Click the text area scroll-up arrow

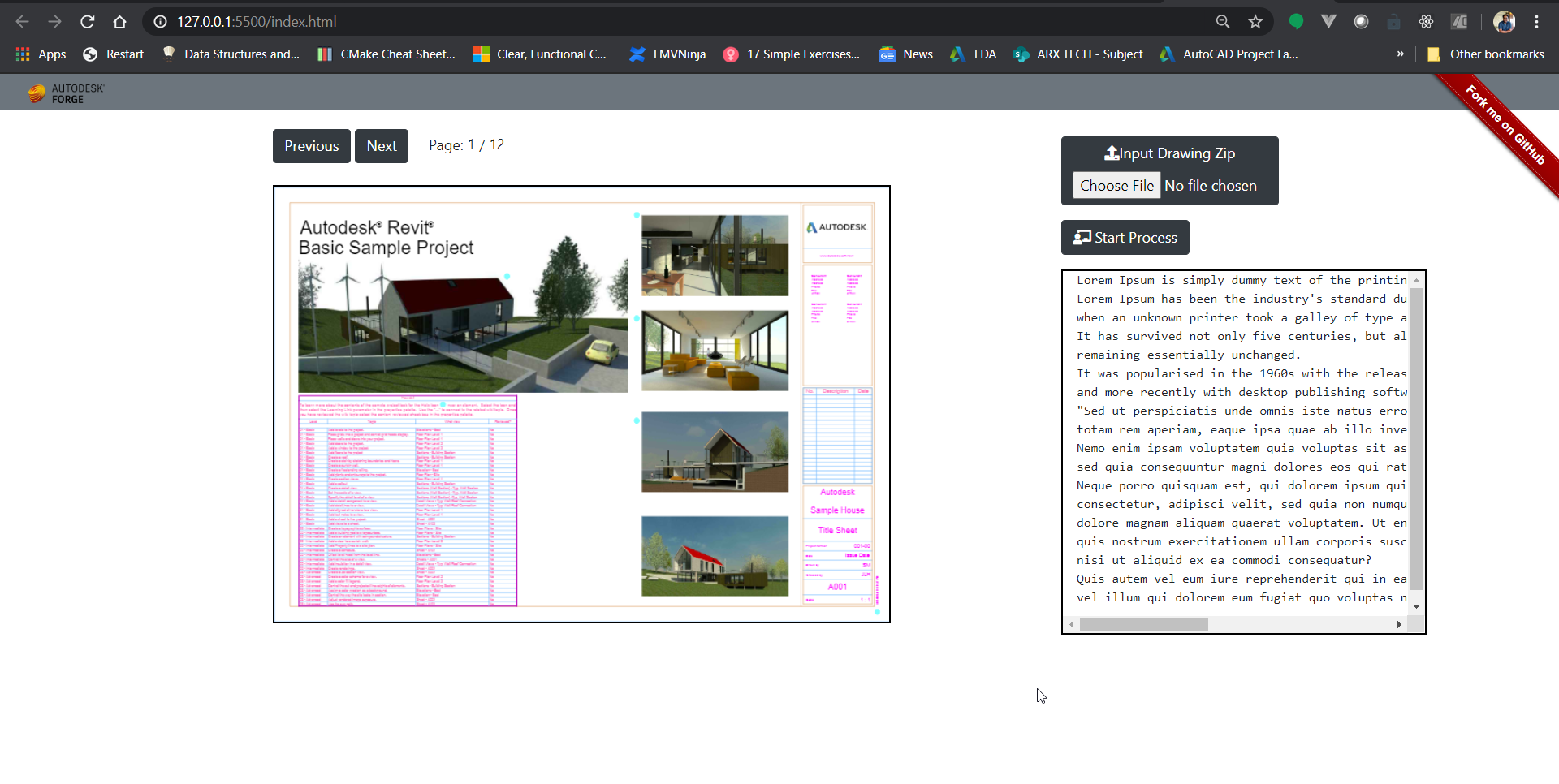[1416, 281]
